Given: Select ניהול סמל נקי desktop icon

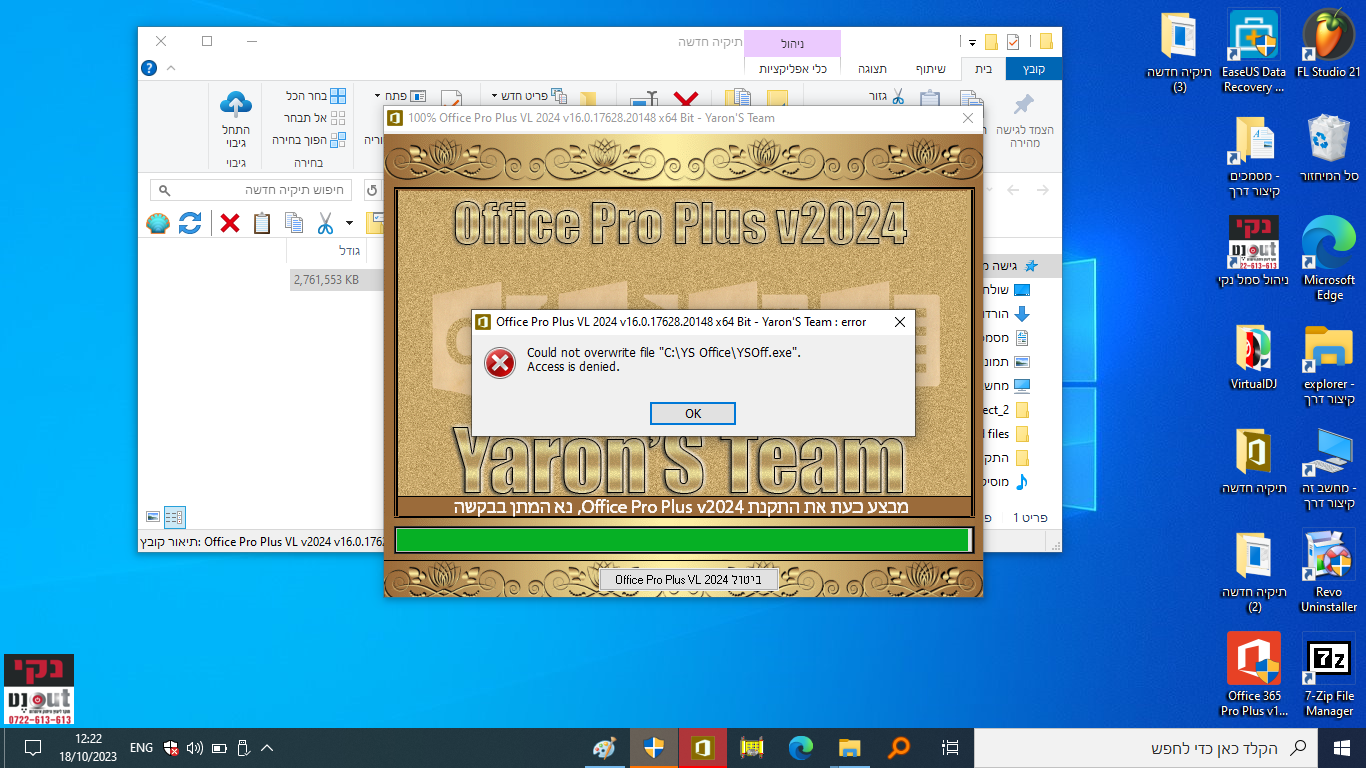Looking at the screenshot, I should 1252,252.
